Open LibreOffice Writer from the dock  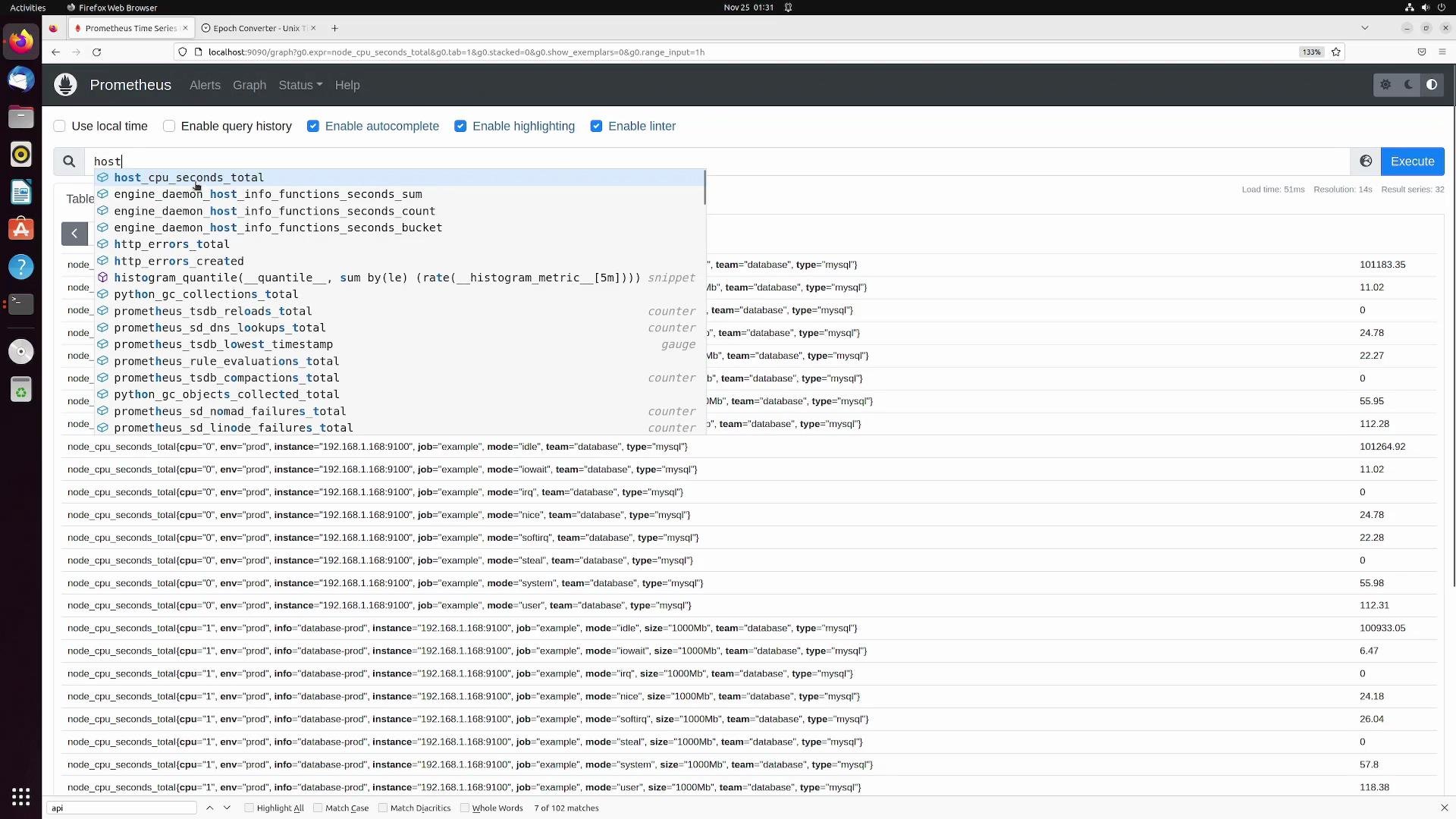pos(21,192)
